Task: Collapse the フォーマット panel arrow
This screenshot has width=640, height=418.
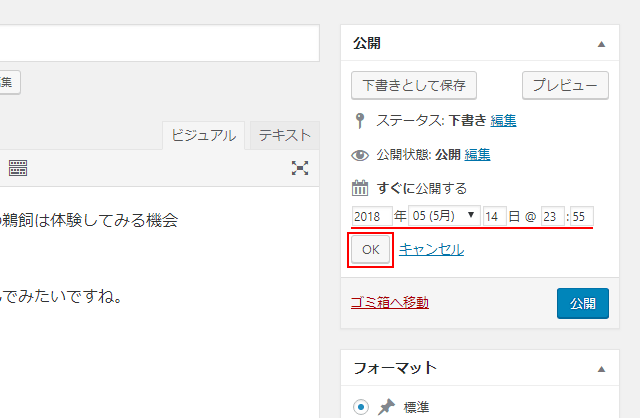Action: coord(601,368)
